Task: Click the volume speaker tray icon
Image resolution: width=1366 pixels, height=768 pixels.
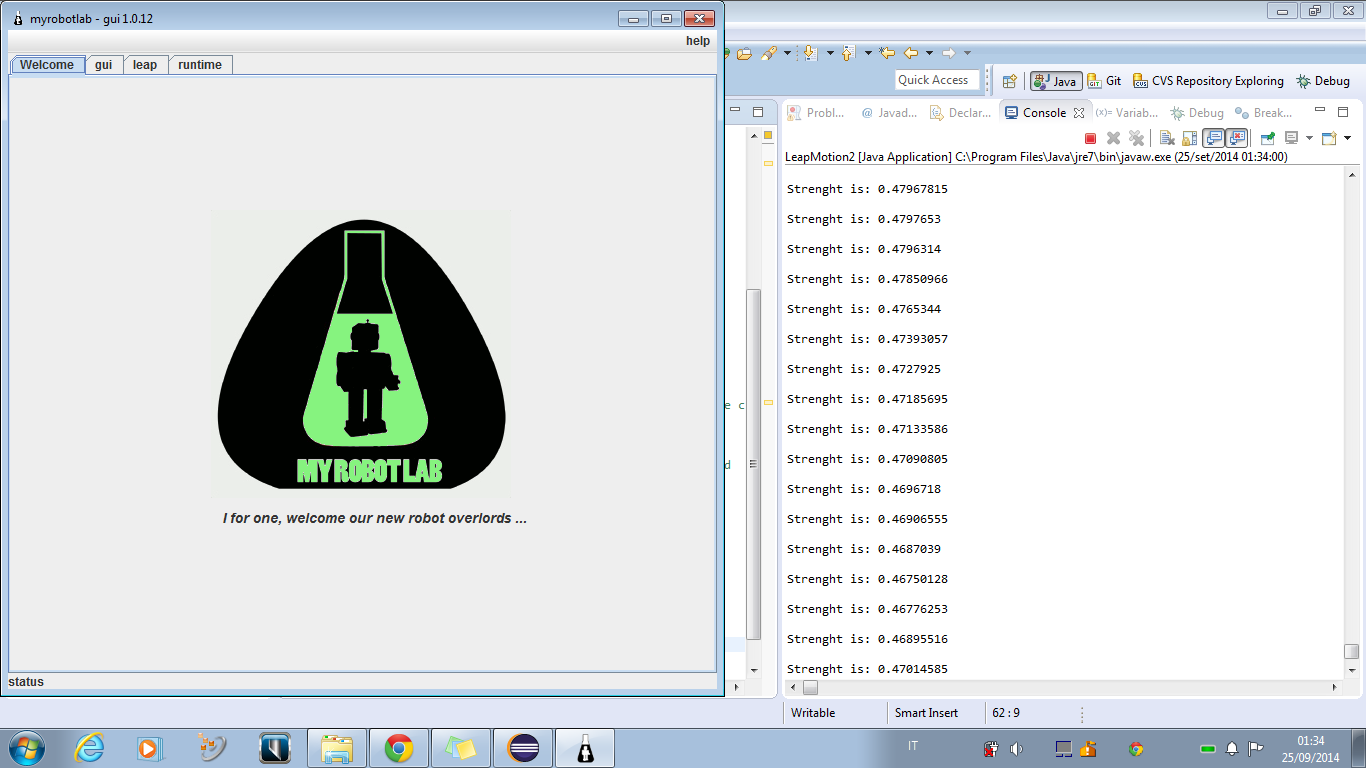Action: 1017,748
